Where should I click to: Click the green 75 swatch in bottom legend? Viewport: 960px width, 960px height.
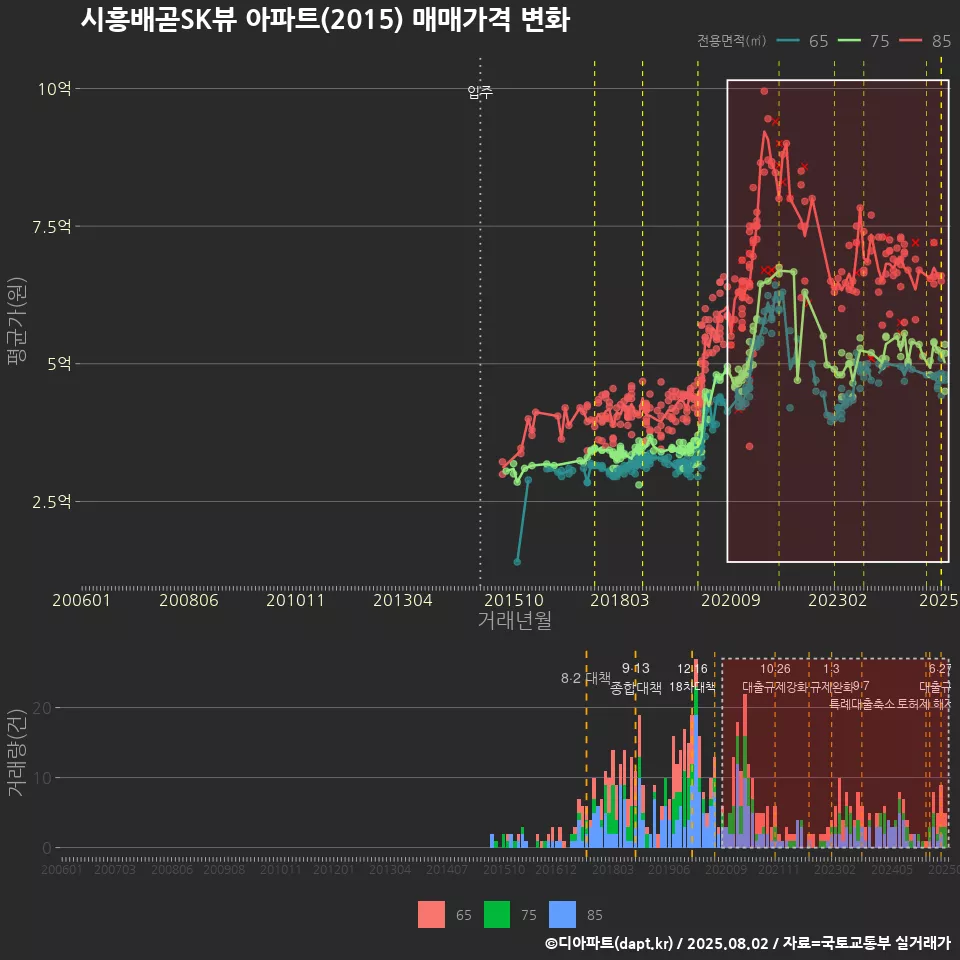coord(497,915)
